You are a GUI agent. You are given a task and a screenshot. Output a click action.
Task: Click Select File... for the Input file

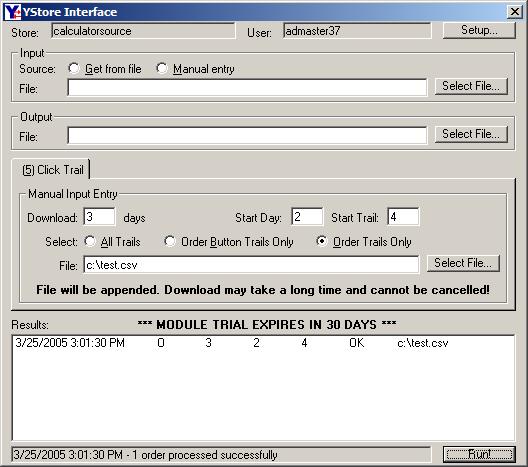(x=471, y=86)
